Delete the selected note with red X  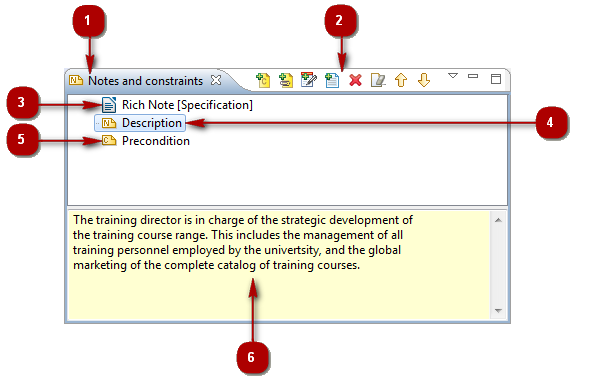point(355,80)
